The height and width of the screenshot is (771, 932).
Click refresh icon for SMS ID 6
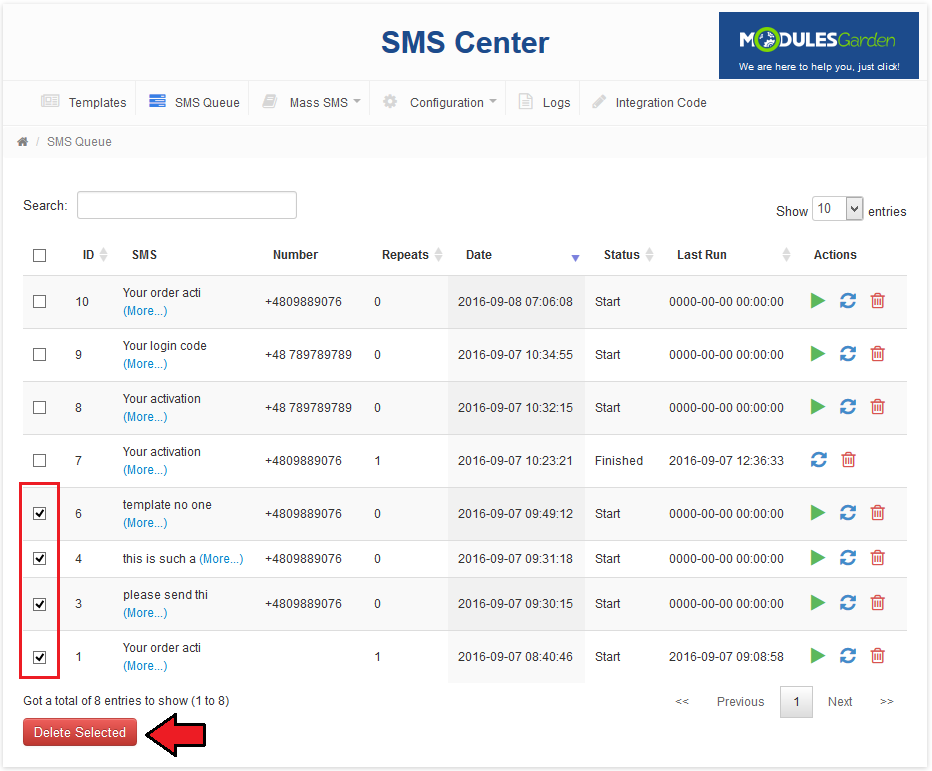tap(848, 512)
